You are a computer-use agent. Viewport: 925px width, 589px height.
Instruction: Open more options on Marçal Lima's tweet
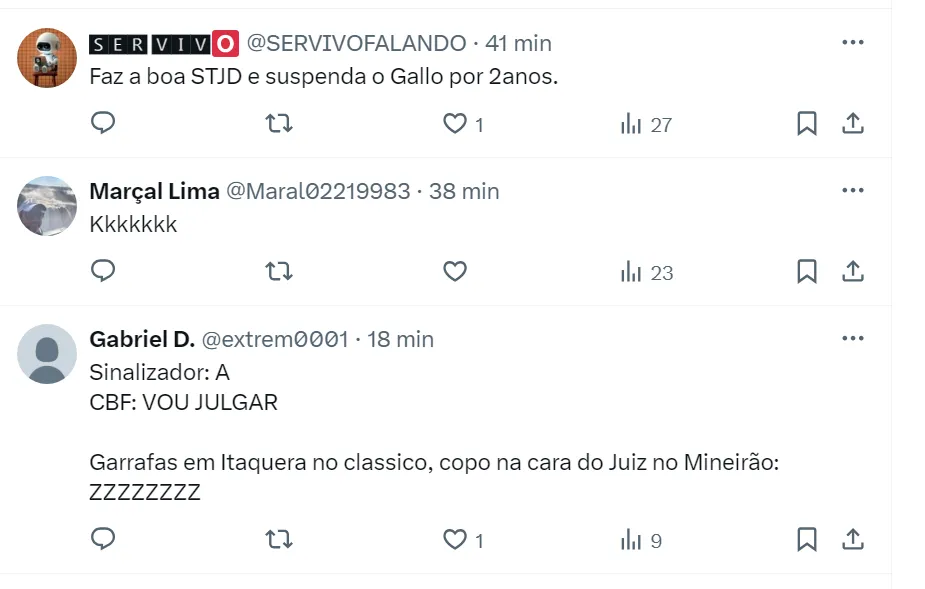click(x=852, y=191)
